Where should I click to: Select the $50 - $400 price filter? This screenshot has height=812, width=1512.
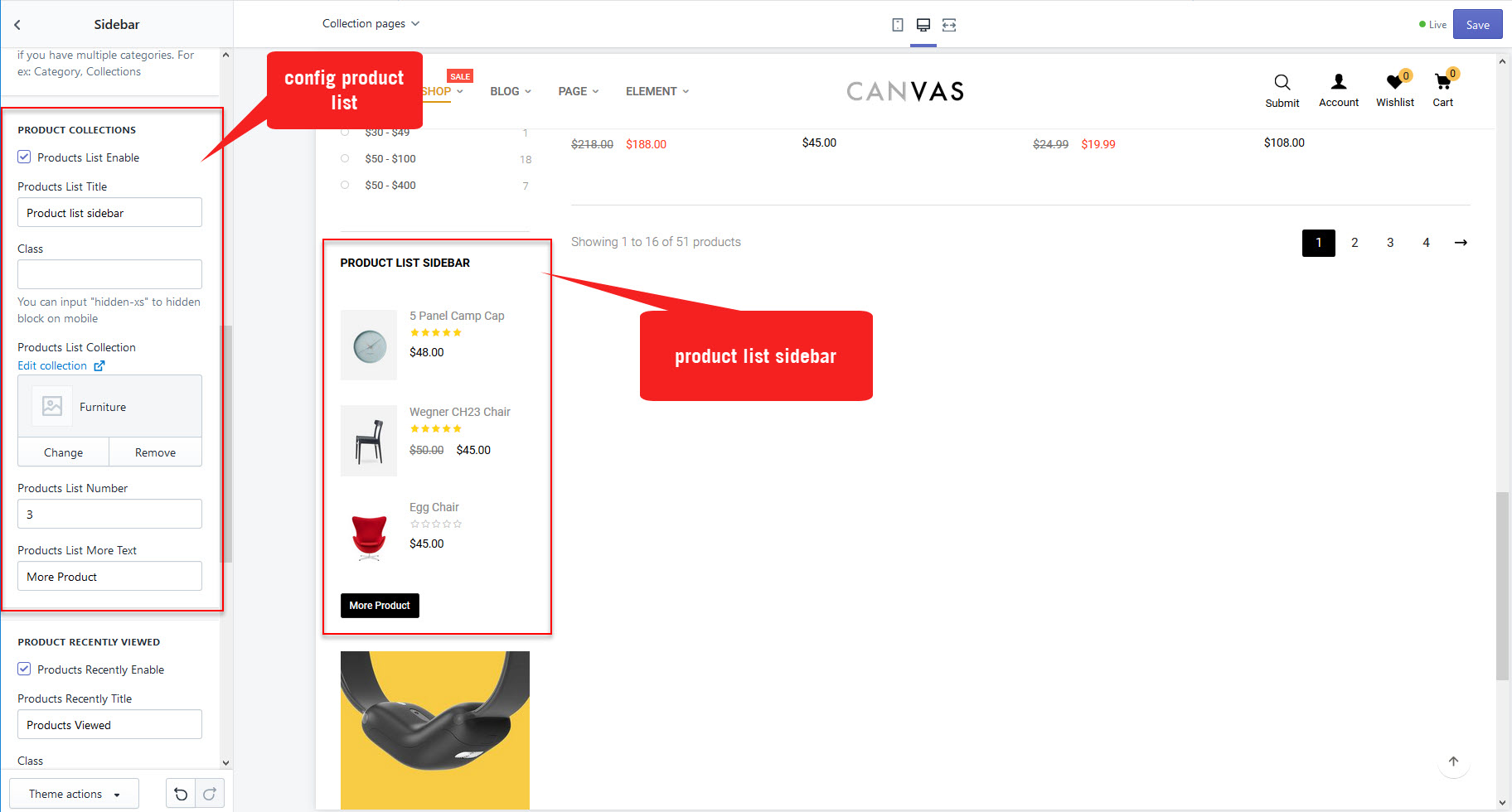coord(345,185)
